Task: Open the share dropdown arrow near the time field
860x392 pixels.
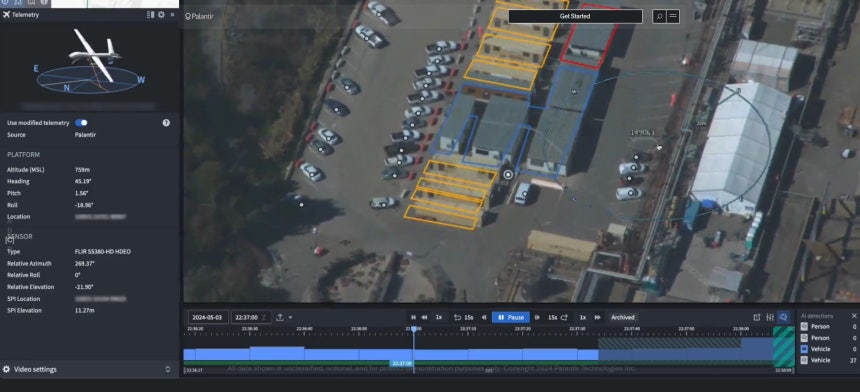Action: click(x=290, y=317)
